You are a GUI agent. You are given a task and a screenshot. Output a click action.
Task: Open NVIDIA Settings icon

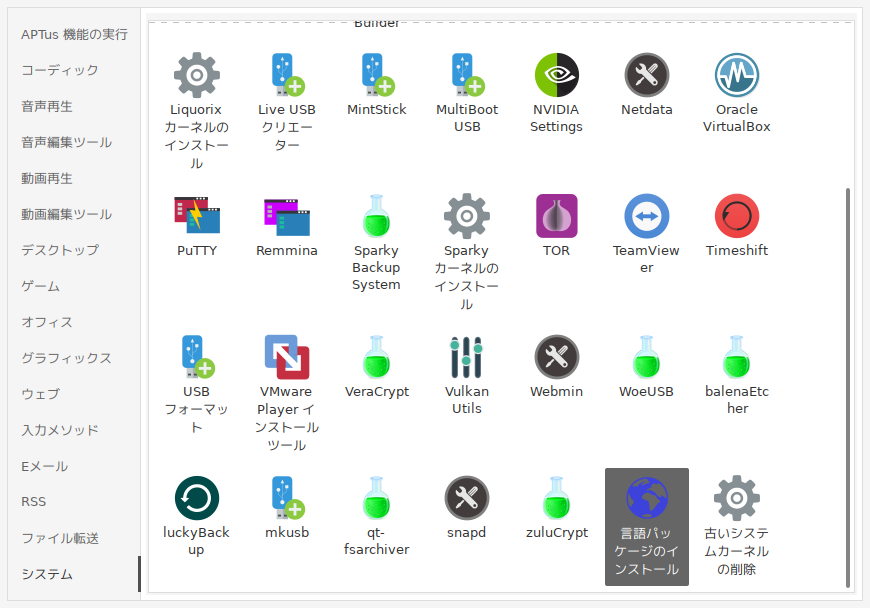(x=557, y=75)
